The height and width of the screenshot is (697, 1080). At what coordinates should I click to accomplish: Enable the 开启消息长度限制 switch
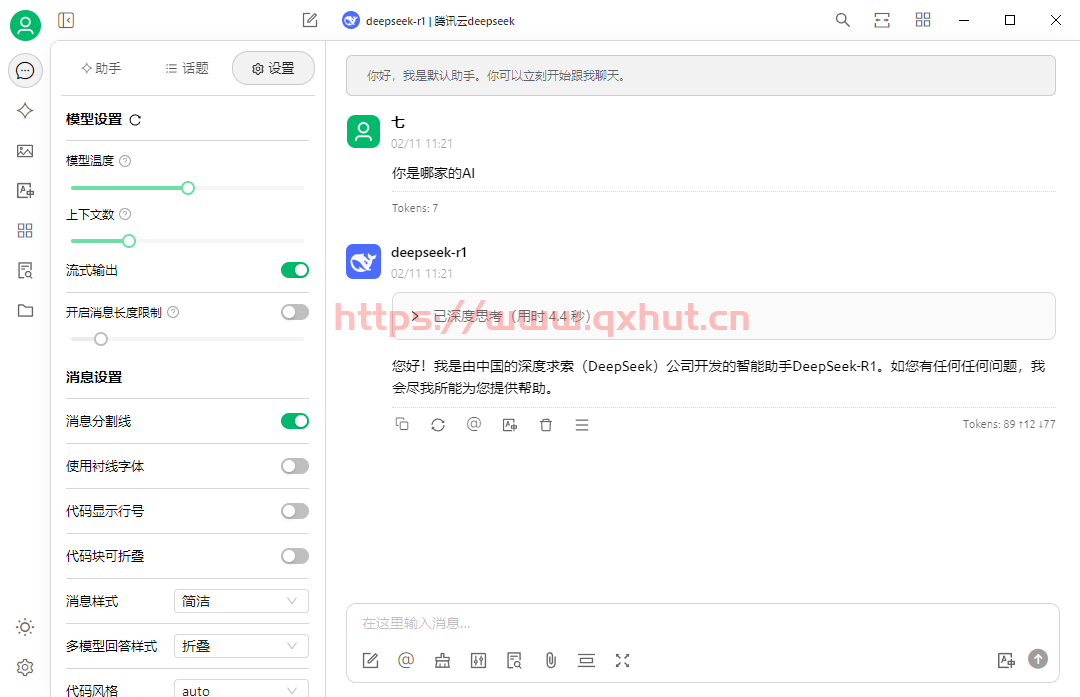click(295, 312)
